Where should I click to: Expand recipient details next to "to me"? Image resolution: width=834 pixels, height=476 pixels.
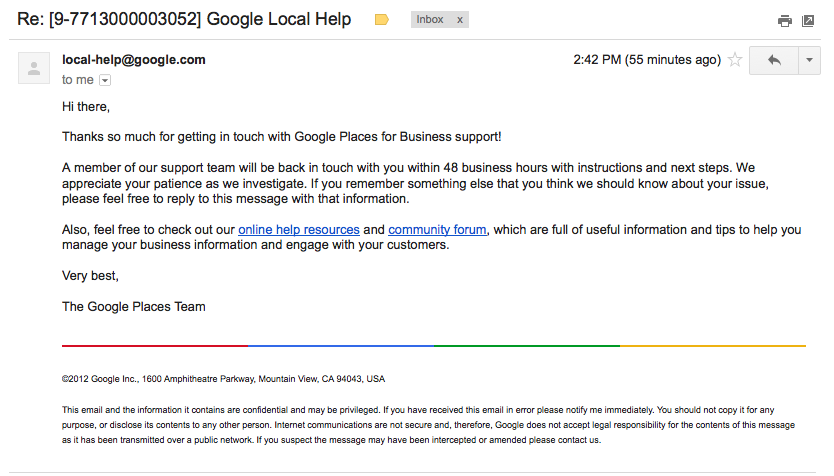(x=105, y=80)
